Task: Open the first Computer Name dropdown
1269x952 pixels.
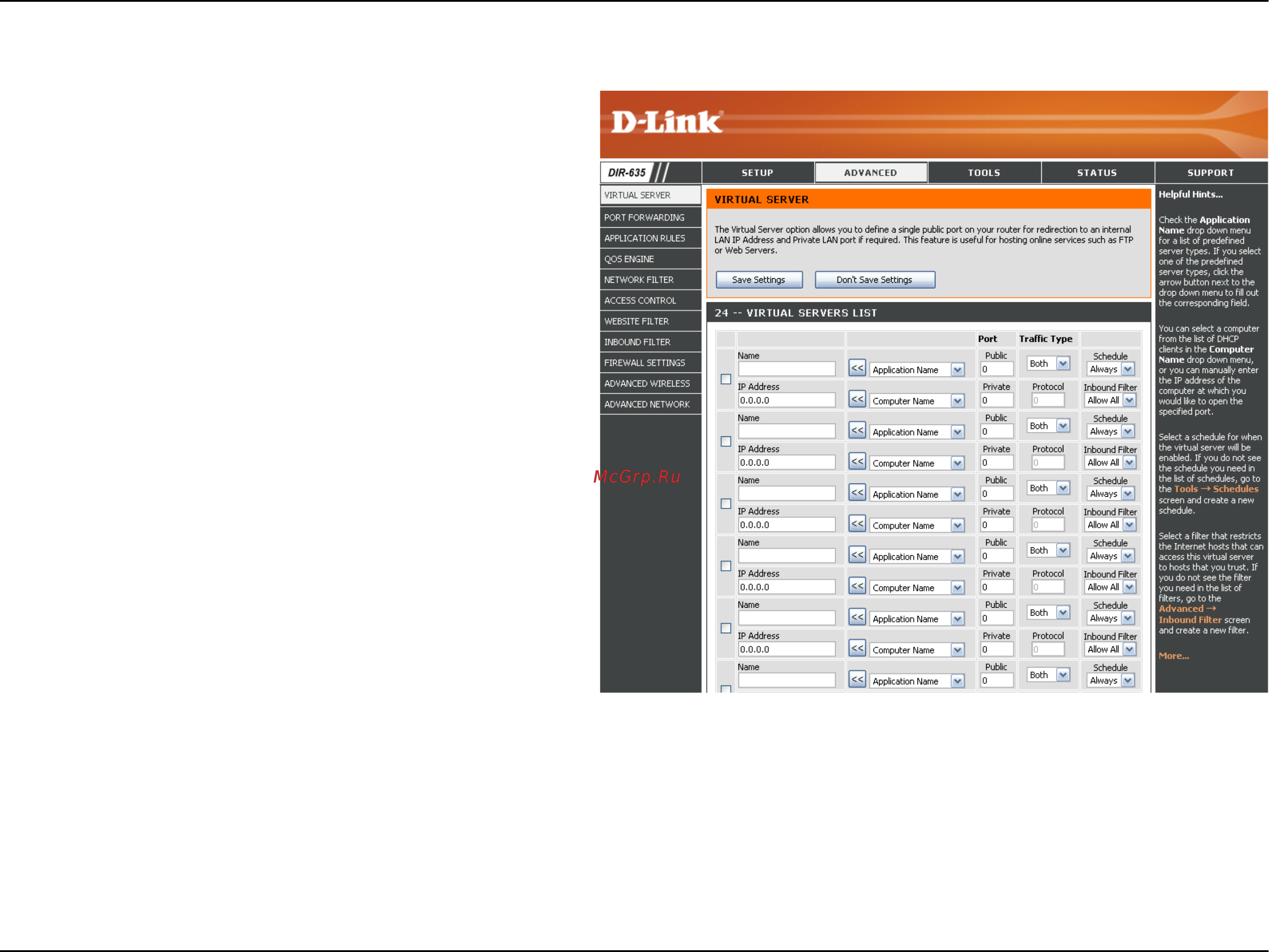Action: (x=917, y=401)
